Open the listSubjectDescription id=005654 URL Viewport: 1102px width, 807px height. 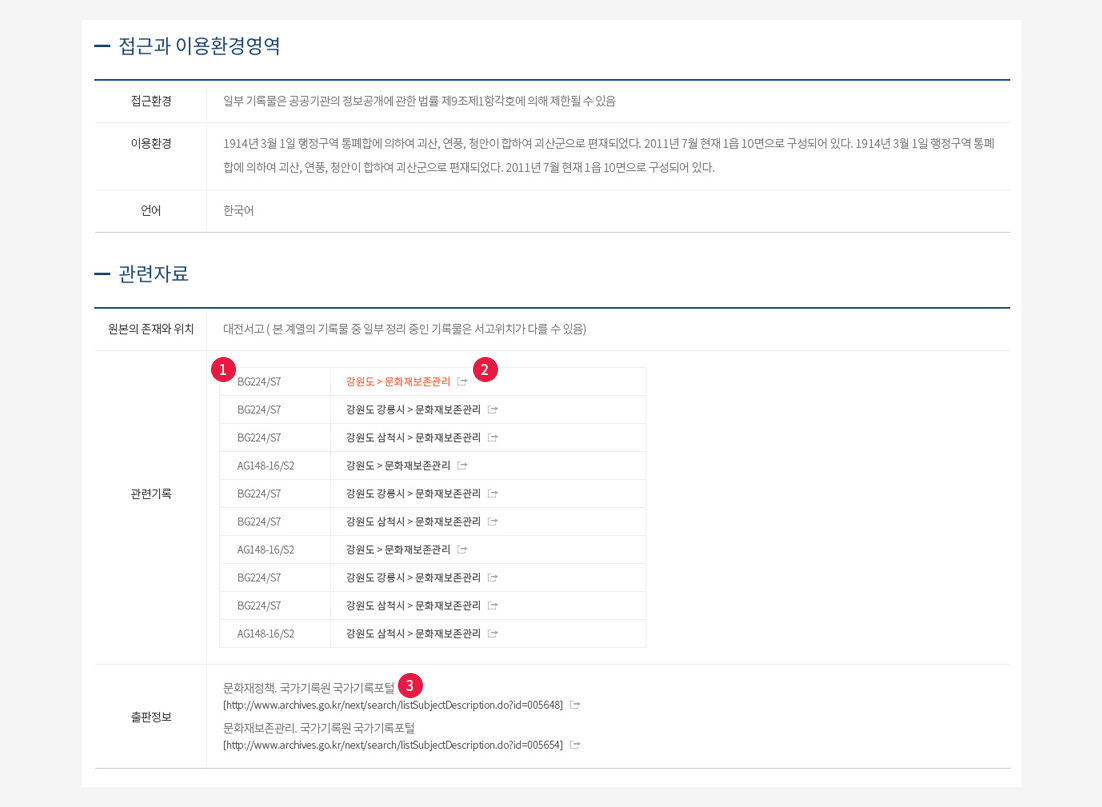point(393,745)
